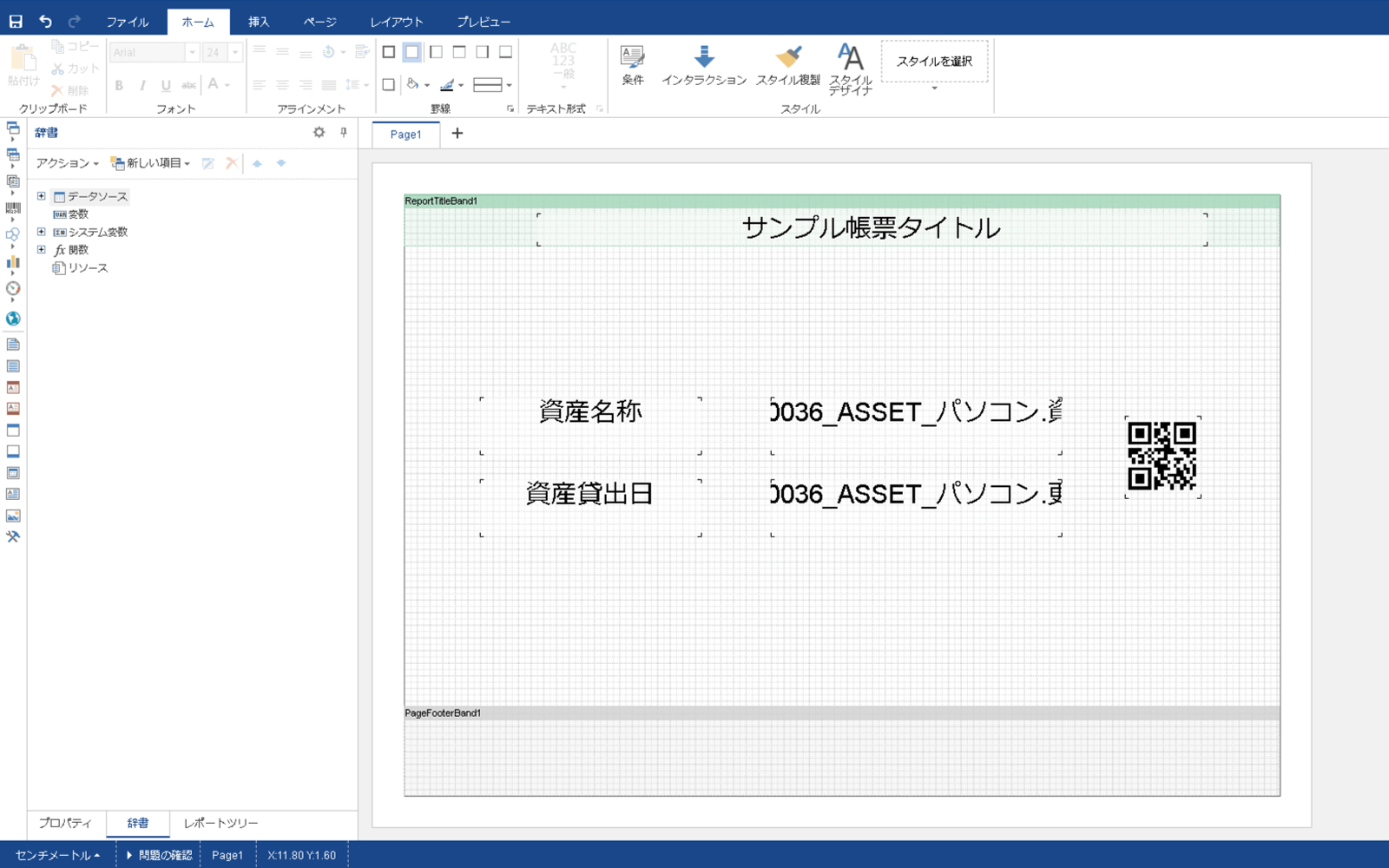This screenshot has height=868, width=1389.
Task: Open the border line style dropdown
Action: (x=492, y=85)
